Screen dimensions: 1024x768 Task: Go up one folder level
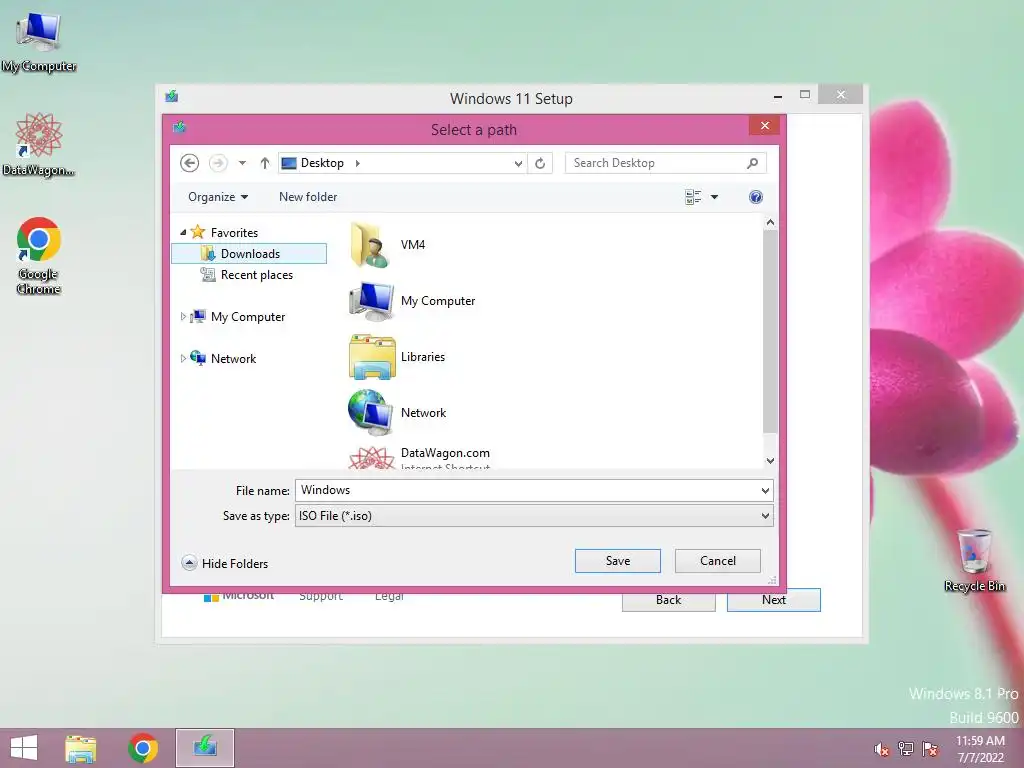tap(264, 163)
